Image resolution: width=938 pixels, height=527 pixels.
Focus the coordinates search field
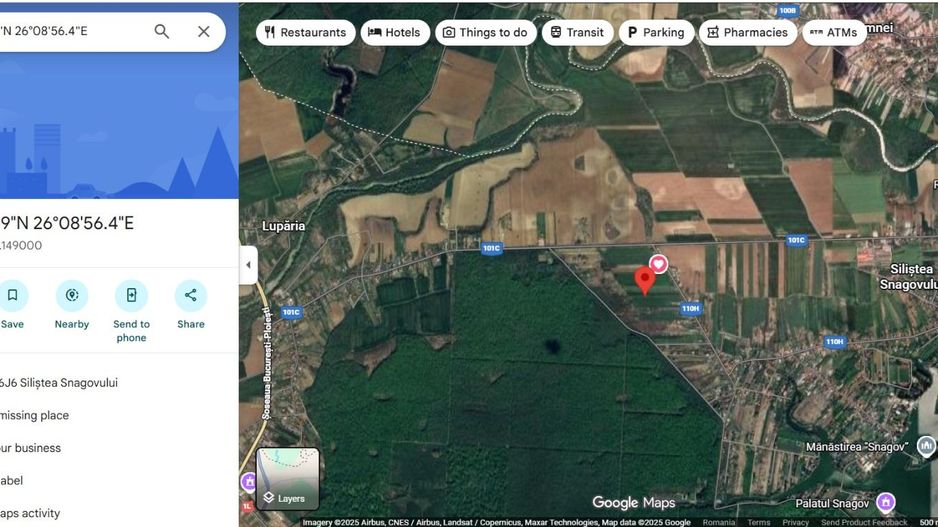[x=72, y=31]
